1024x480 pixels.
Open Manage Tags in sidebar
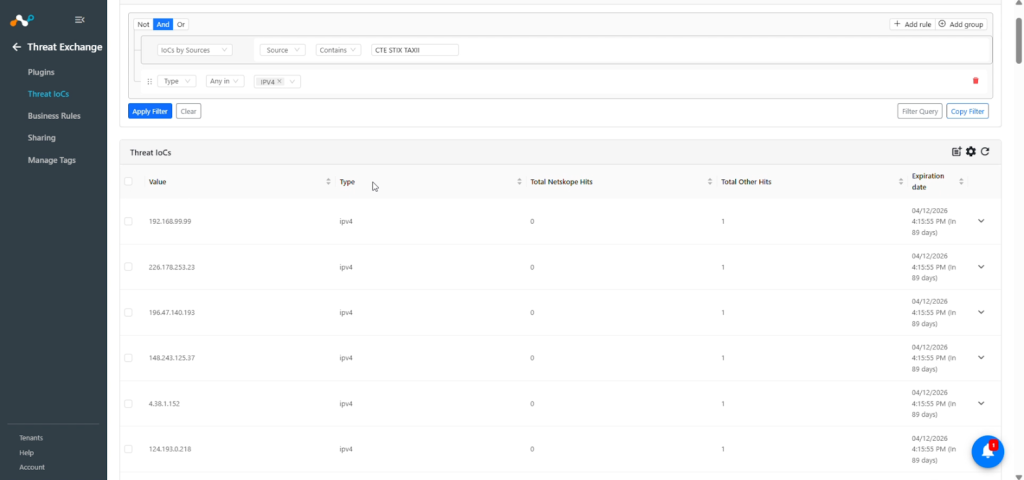[x=52, y=160]
